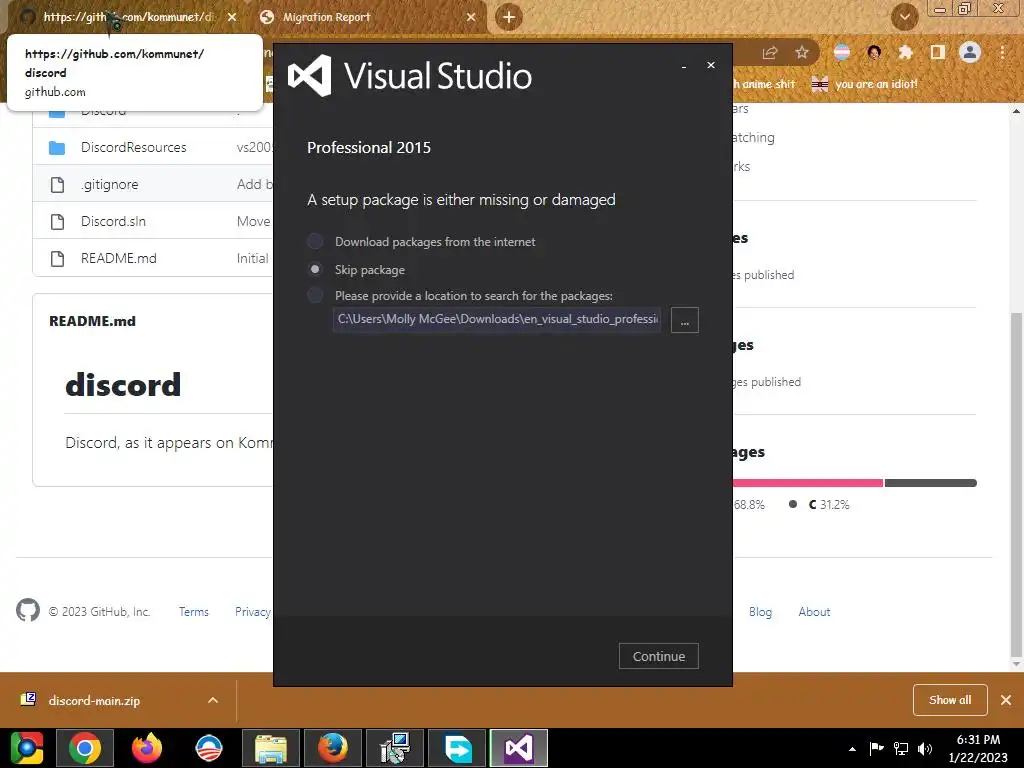The width and height of the screenshot is (1024, 768).
Task: Open a new browser tab
Action: point(509,17)
